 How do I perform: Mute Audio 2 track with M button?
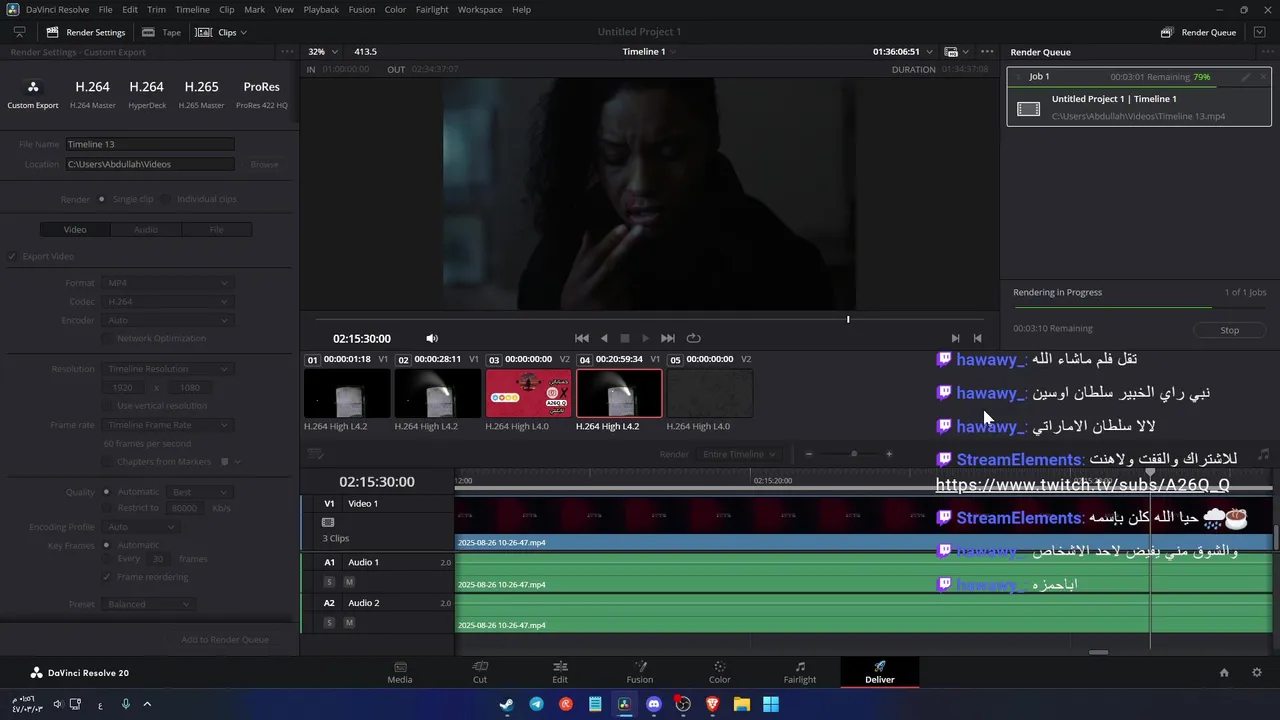click(x=349, y=623)
